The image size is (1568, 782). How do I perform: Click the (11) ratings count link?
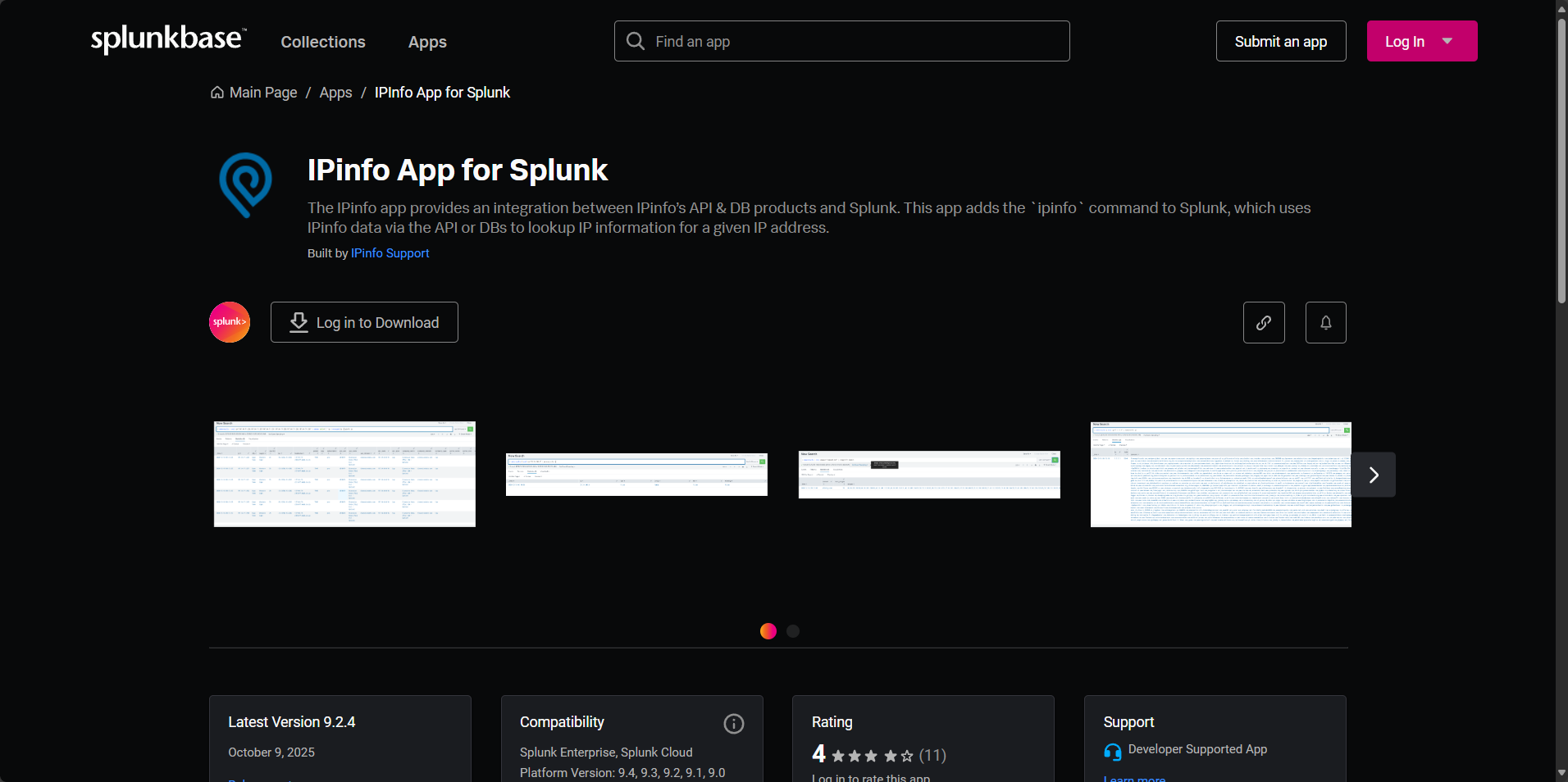pyautogui.click(x=932, y=756)
